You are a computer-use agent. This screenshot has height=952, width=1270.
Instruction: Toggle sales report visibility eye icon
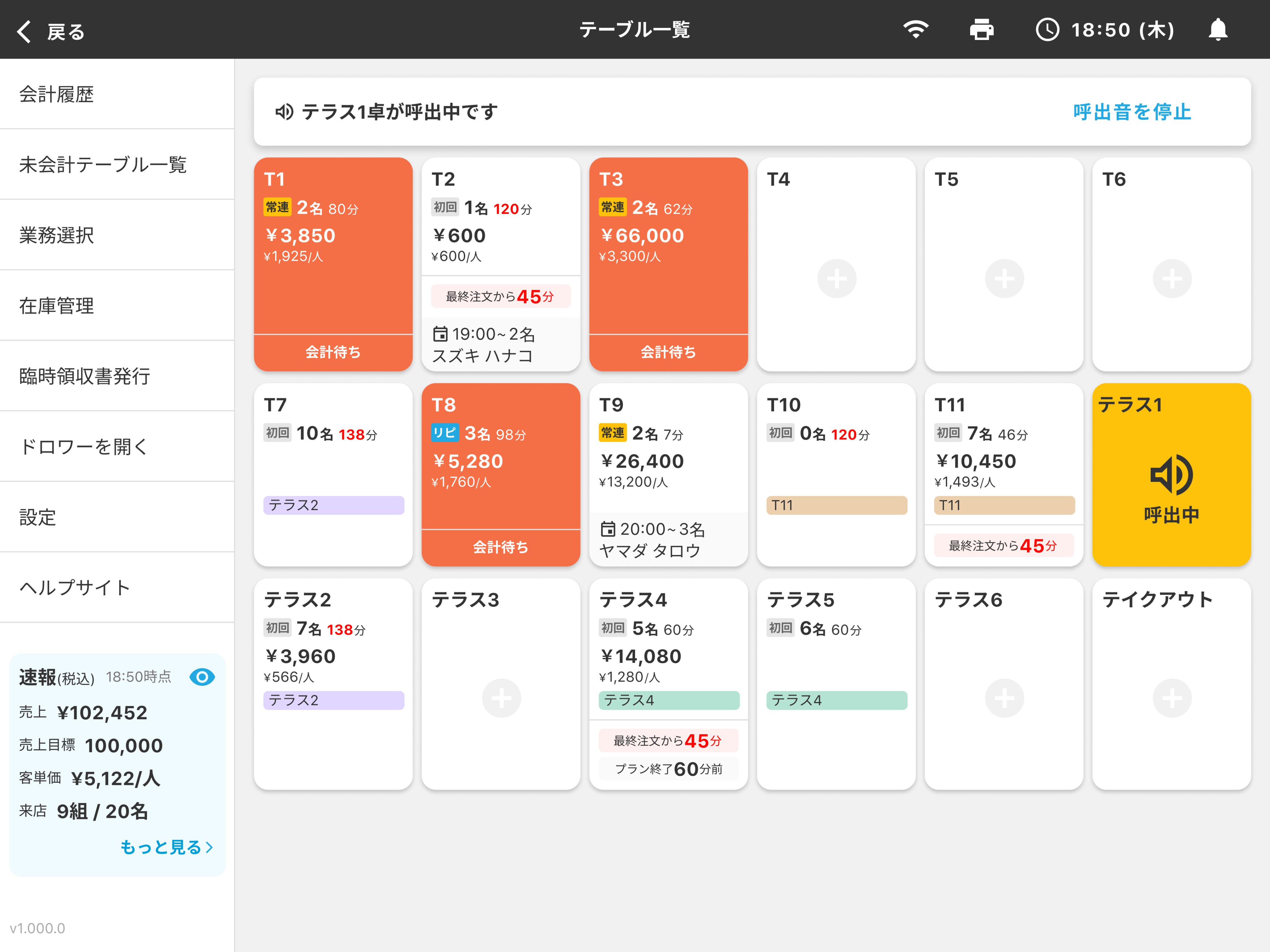click(x=202, y=677)
